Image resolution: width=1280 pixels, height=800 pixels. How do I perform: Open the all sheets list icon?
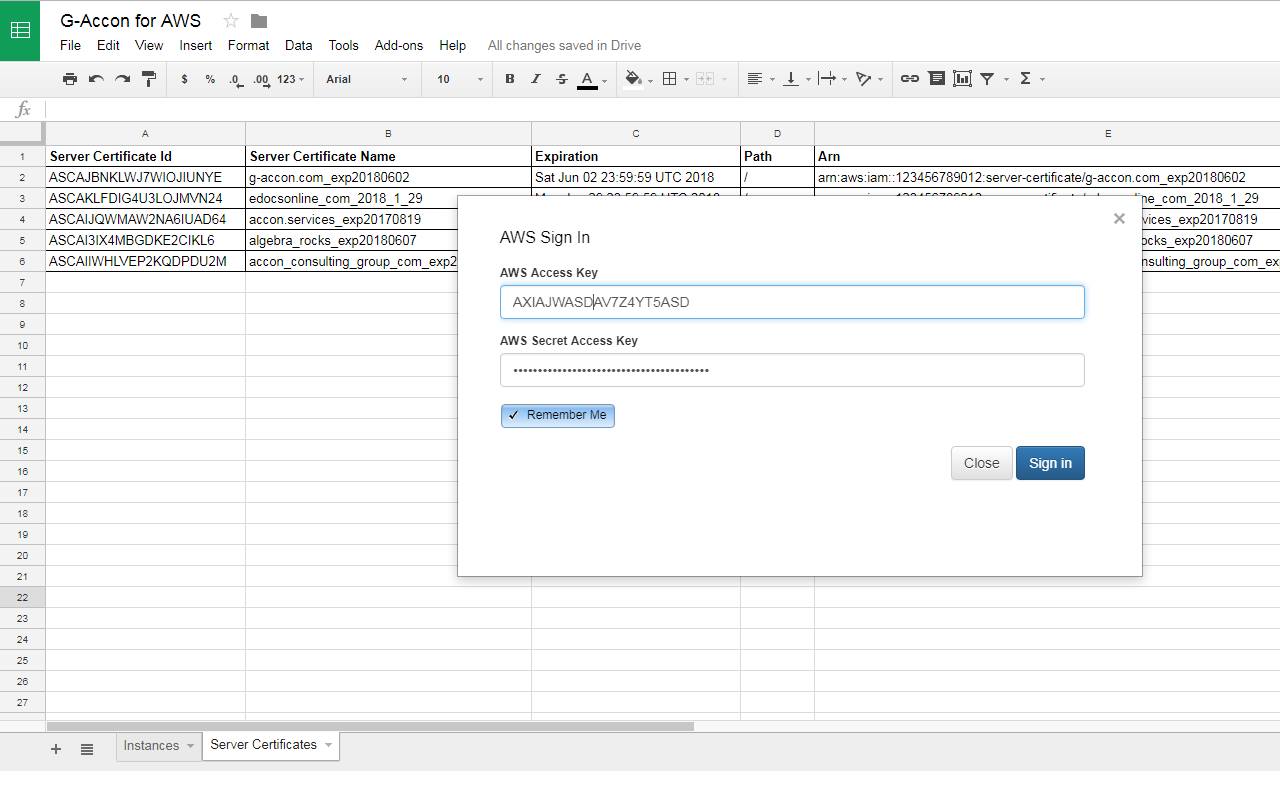pyautogui.click(x=87, y=749)
